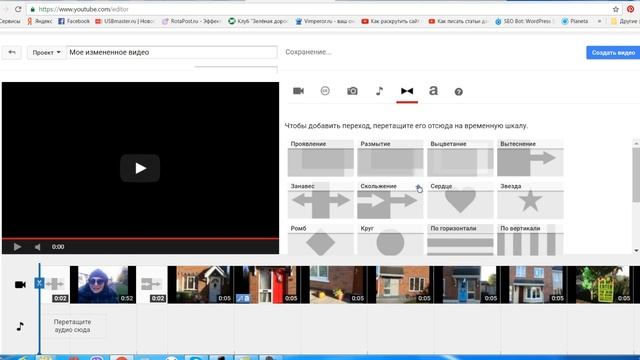The height and width of the screenshot is (360, 640).
Task: Open the Creative Commons videos tab
Action: 325,91
